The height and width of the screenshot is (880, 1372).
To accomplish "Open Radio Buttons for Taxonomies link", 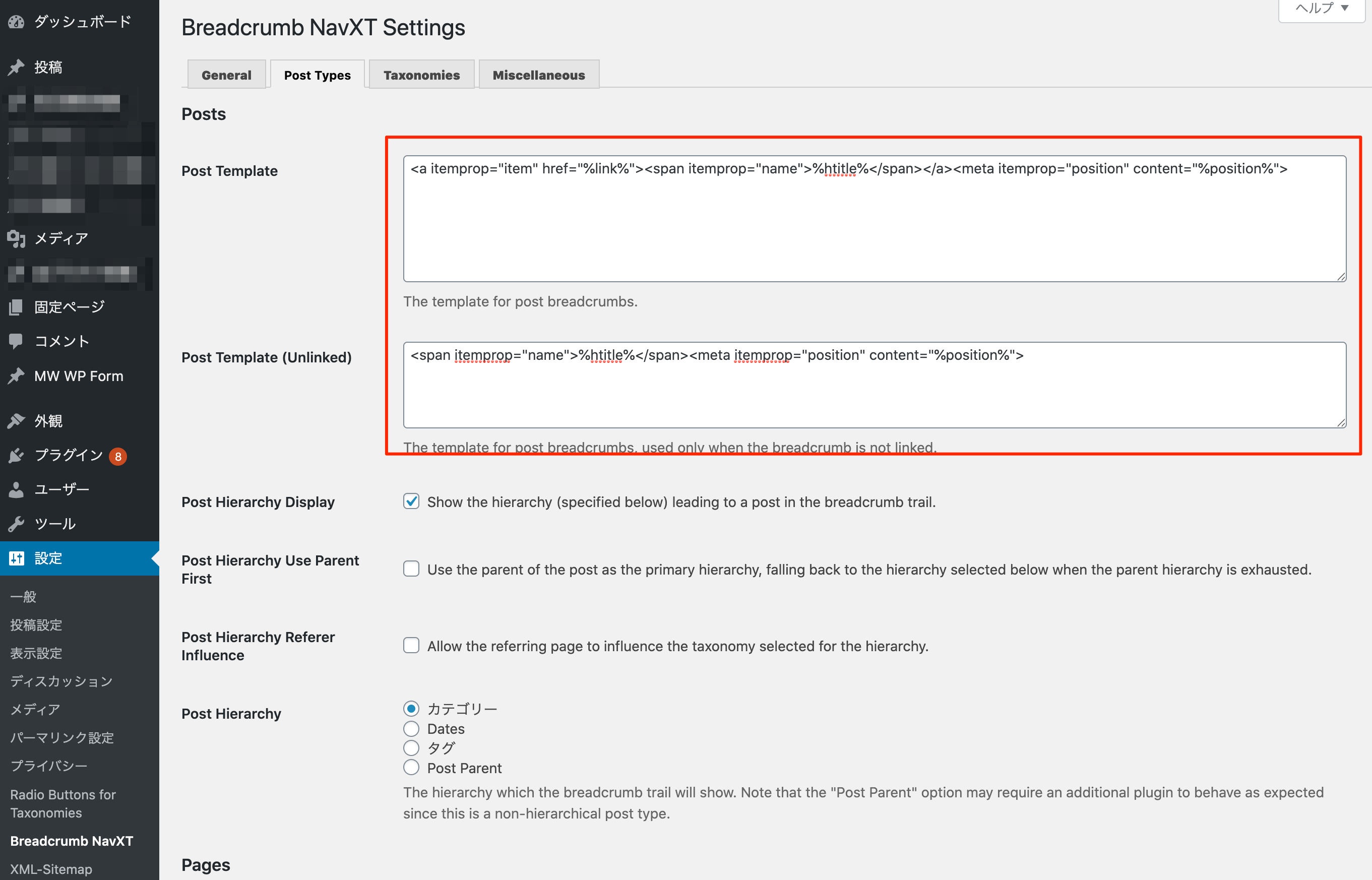I will 63,803.
